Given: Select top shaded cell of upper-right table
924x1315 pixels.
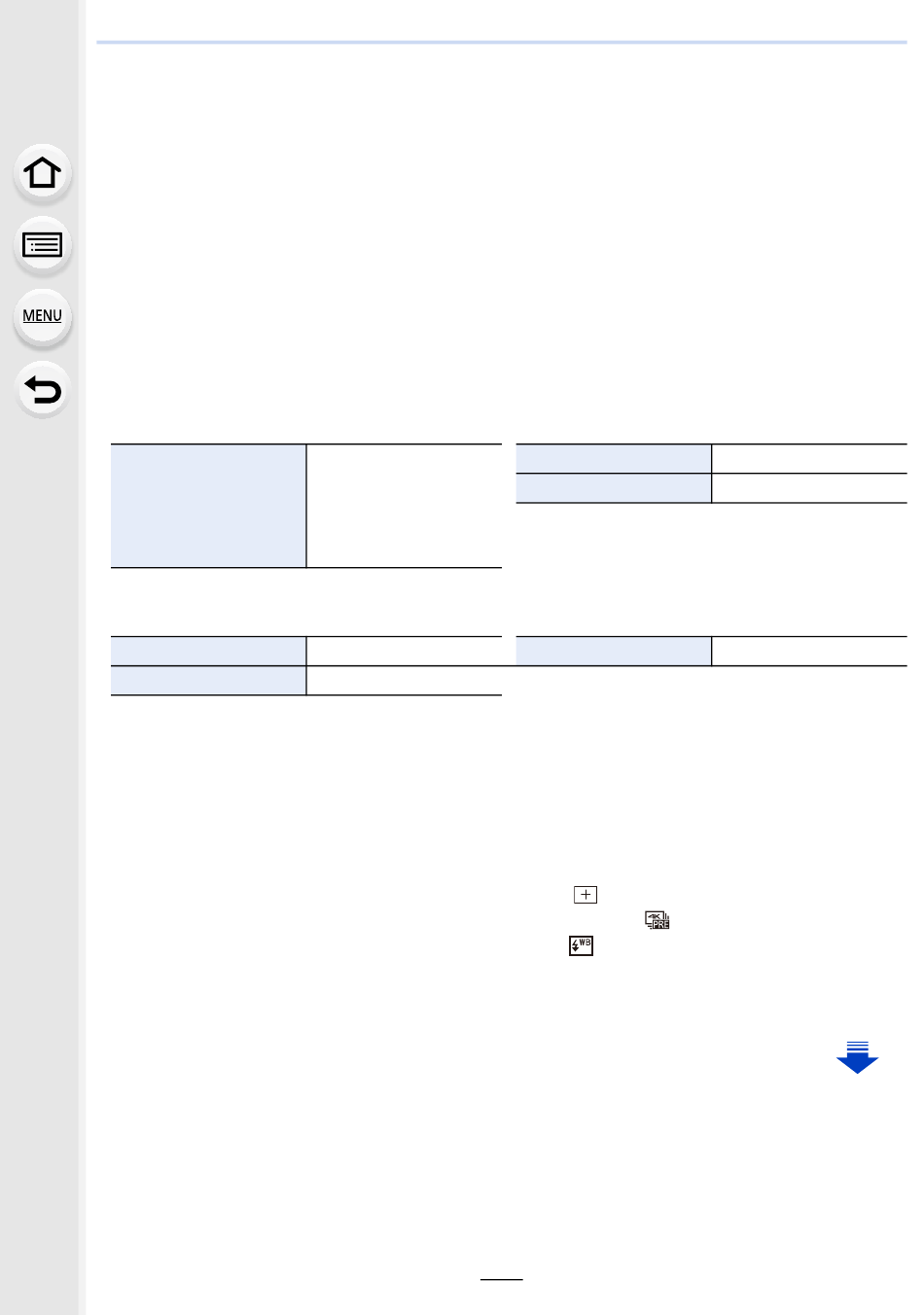Looking at the screenshot, I should pyautogui.click(x=613, y=459).
